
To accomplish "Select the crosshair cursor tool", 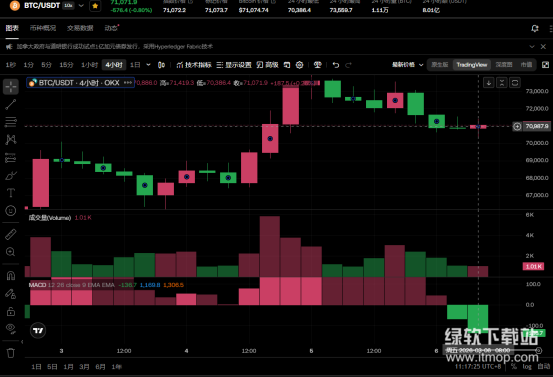I will (x=11, y=87).
